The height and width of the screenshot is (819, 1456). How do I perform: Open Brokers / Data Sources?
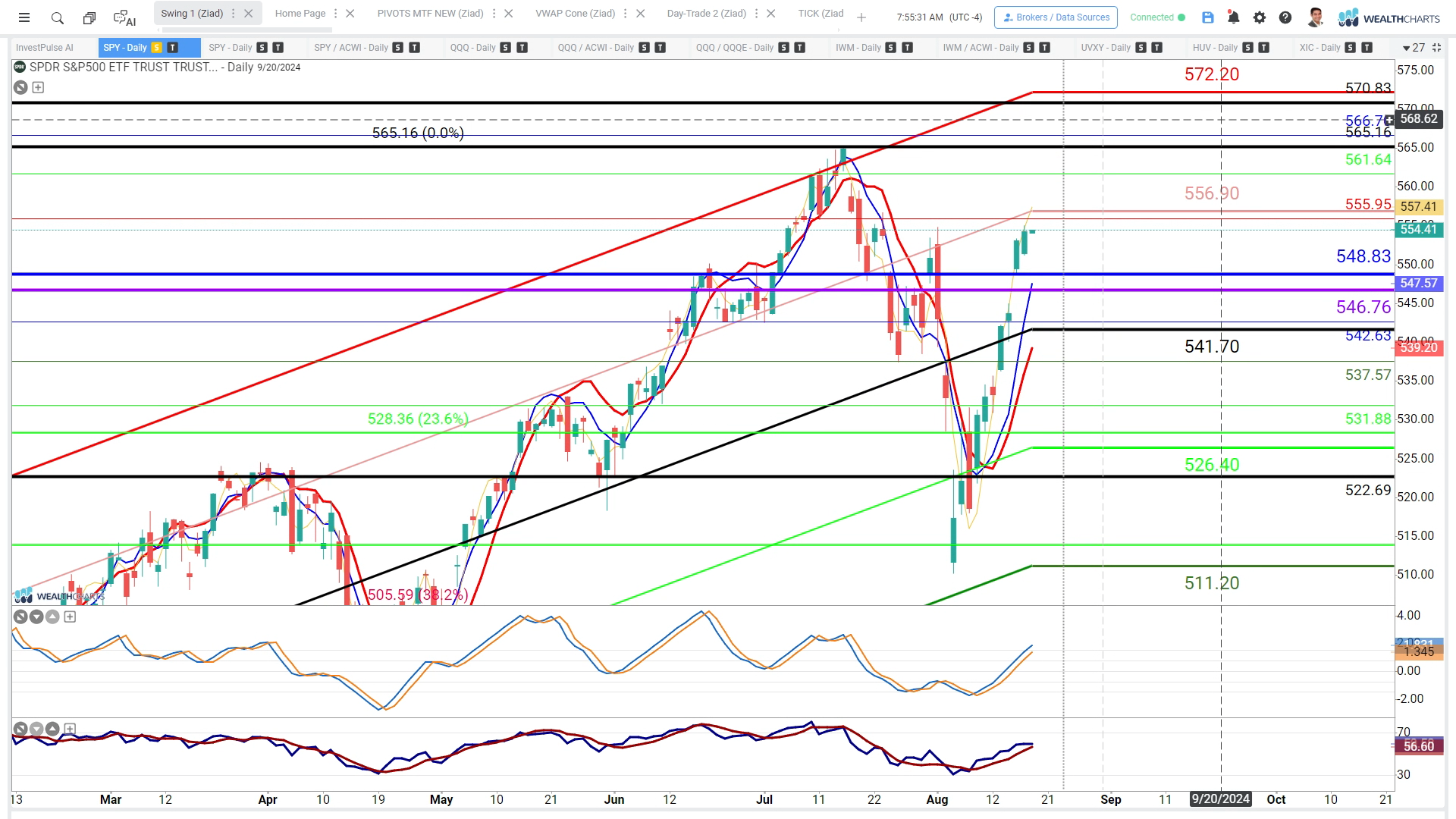pos(1056,17)
